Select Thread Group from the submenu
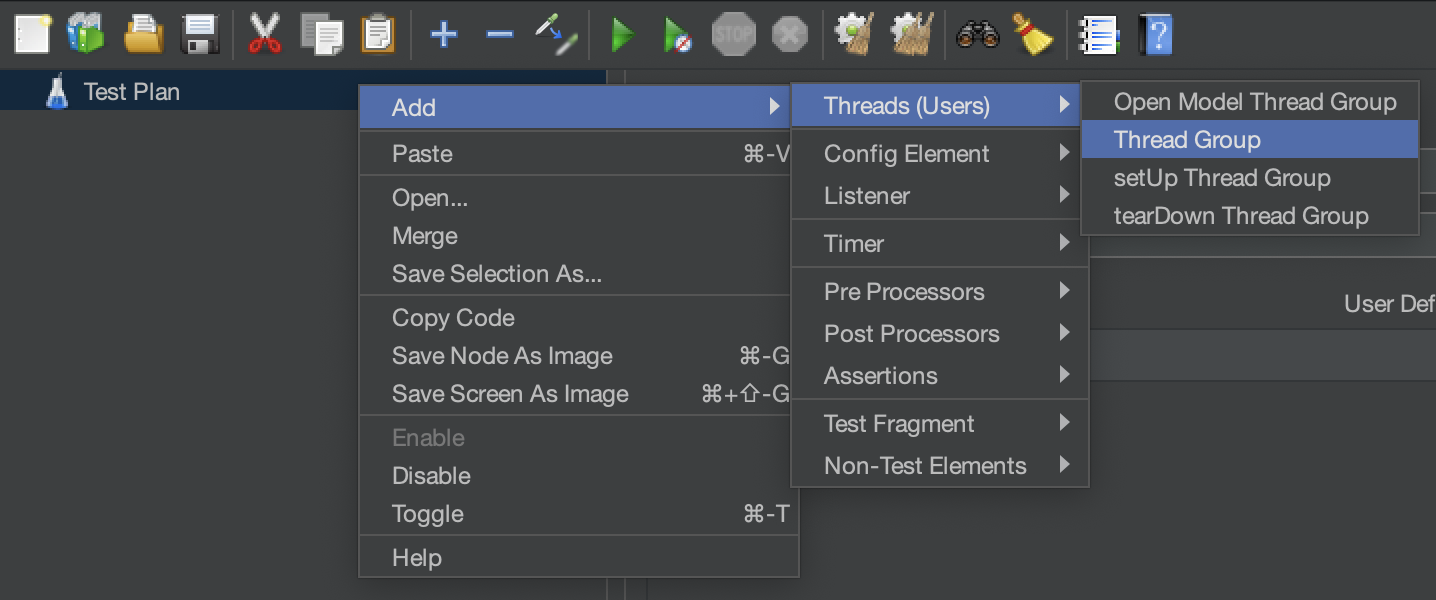The height and width of the screenshot is (600, 1436). click(1187, 140)
